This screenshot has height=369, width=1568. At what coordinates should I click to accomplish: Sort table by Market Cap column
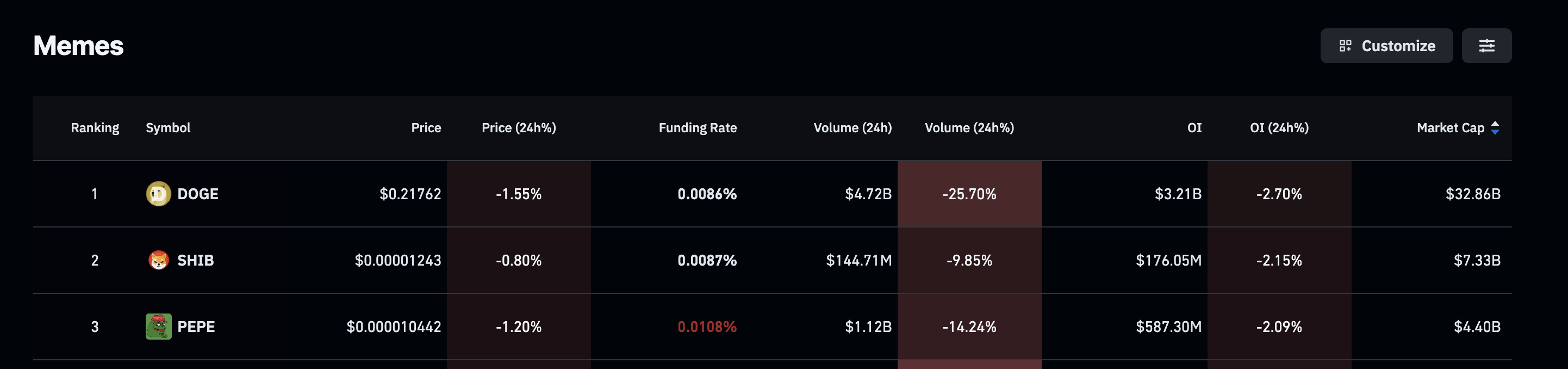(x=1450, y=128)
